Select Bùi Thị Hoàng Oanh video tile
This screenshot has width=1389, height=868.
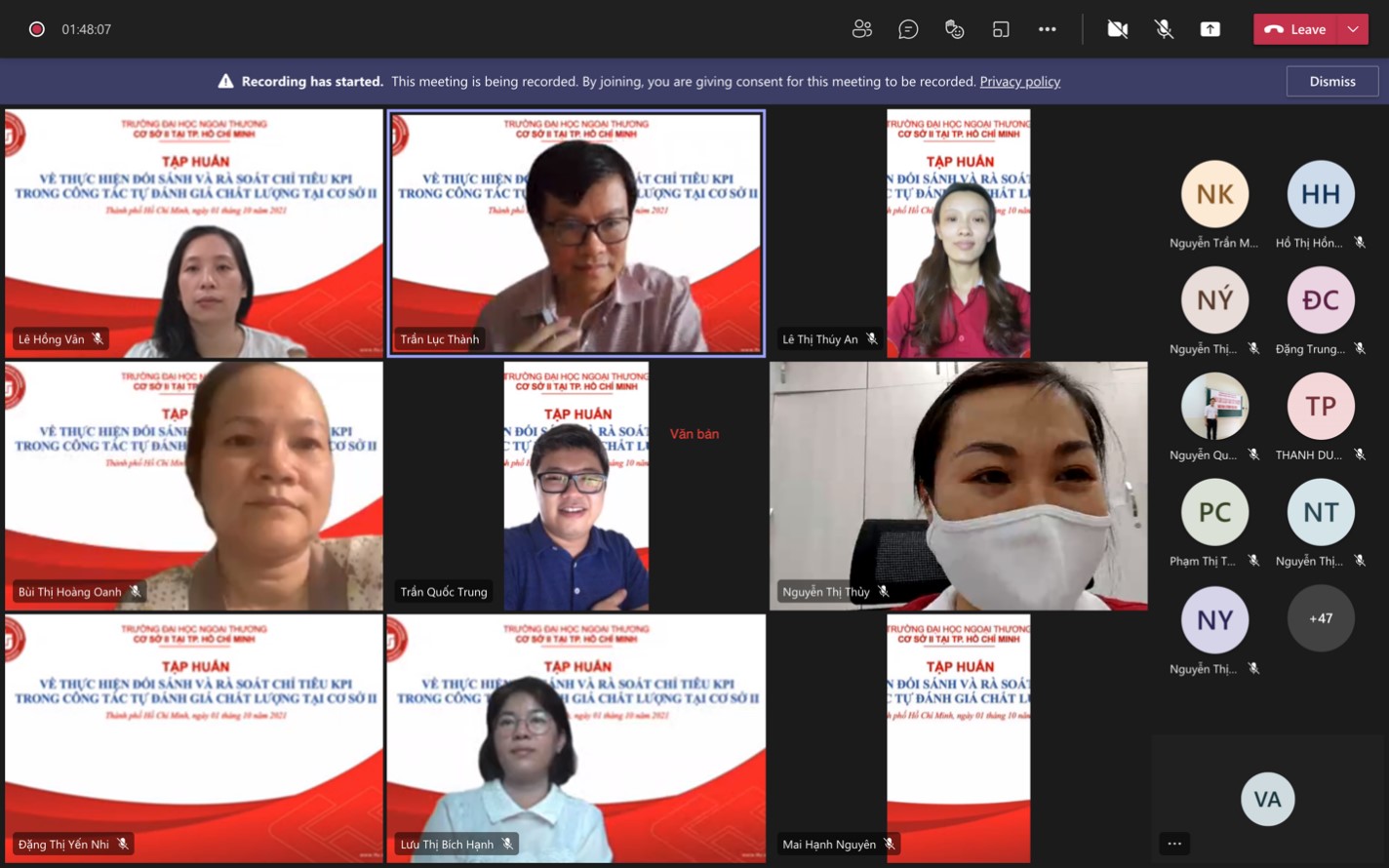194,486
